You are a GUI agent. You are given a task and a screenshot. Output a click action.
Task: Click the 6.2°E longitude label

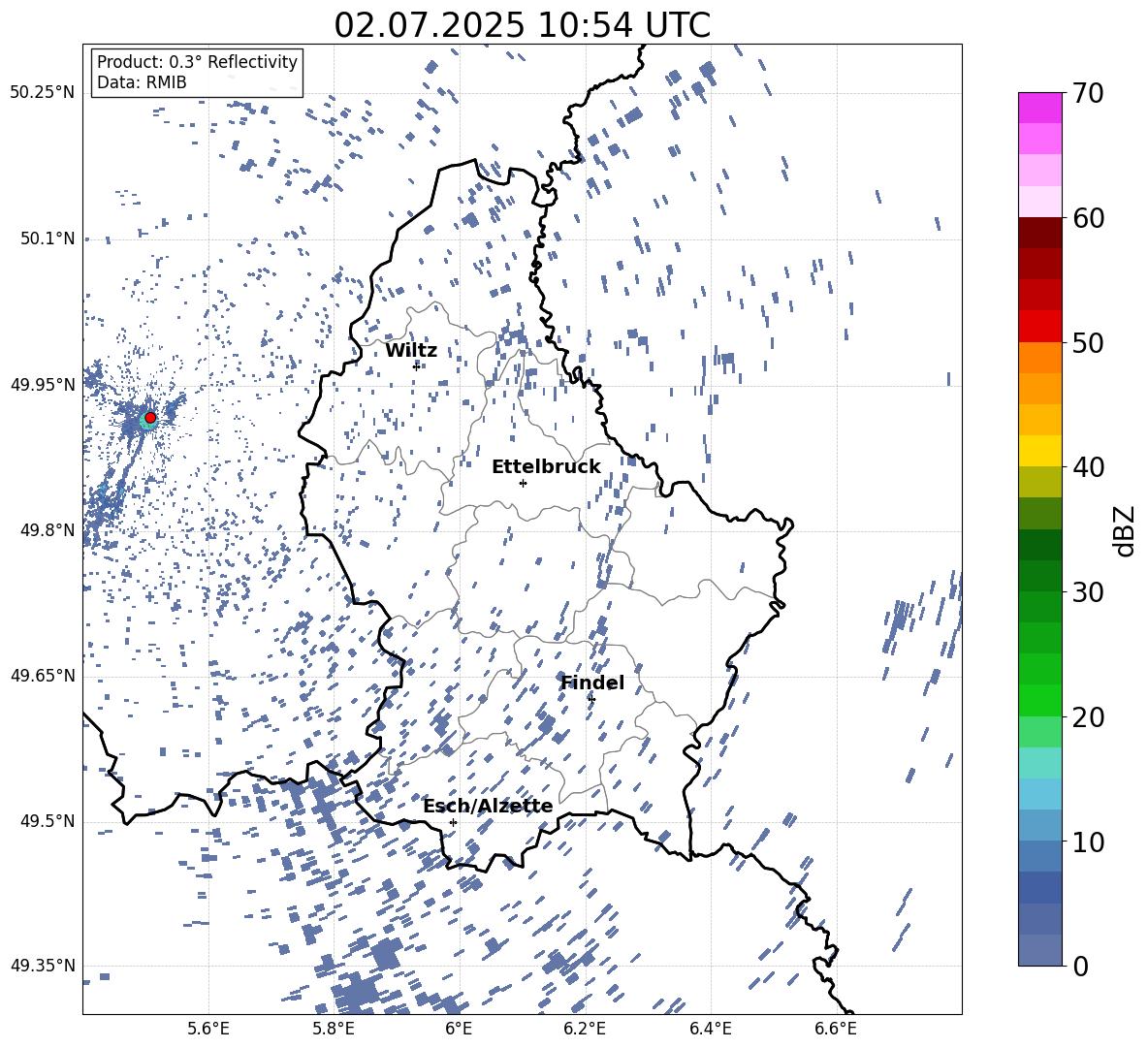coord(585,1029)
